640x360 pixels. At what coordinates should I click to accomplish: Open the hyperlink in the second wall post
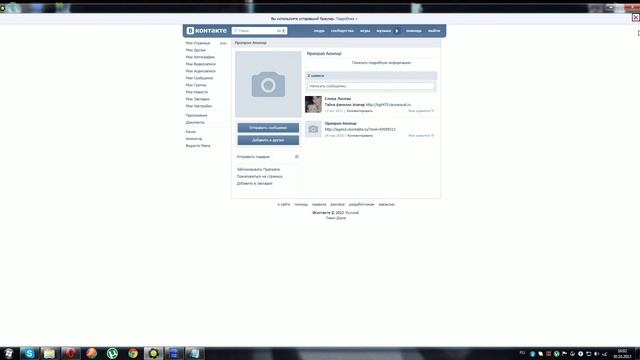(x=360, y=129)
